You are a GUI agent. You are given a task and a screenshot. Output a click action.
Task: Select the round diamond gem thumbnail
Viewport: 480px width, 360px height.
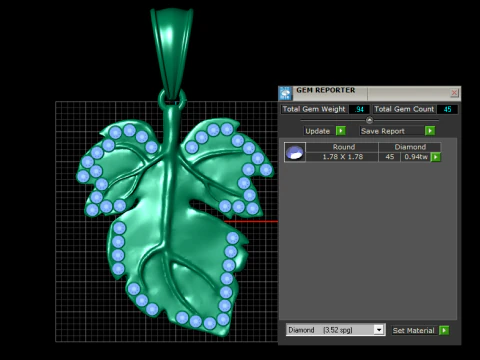(x=295, y=152)
